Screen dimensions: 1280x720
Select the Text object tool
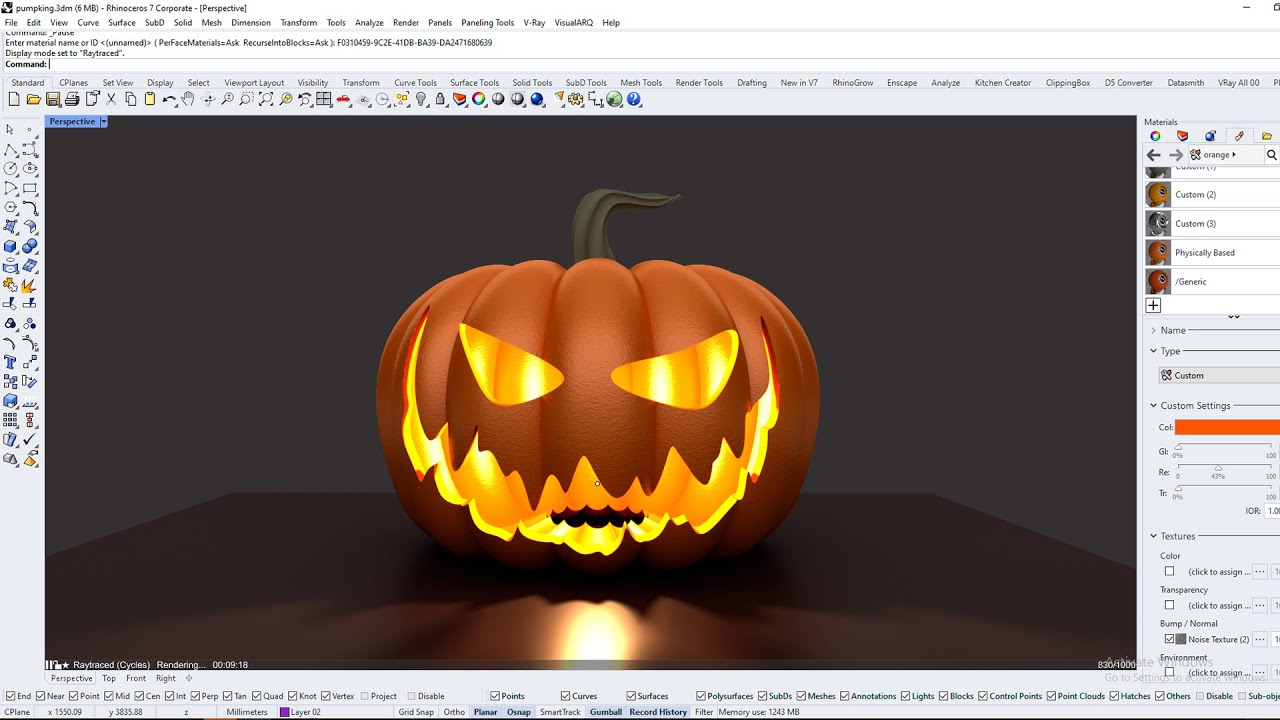[x=11, y=362]
